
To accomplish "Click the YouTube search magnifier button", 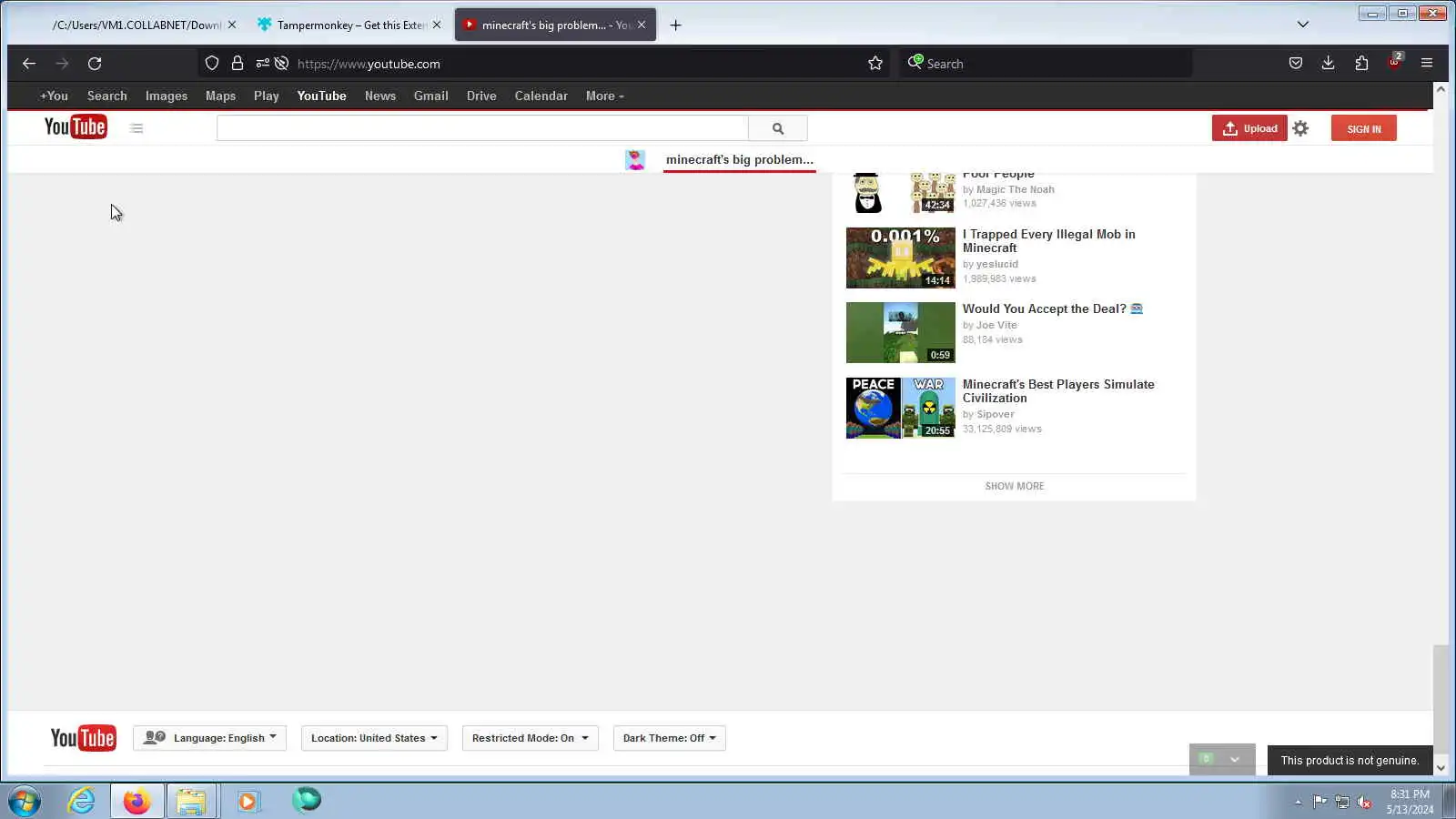I will [x=778, y=128].
